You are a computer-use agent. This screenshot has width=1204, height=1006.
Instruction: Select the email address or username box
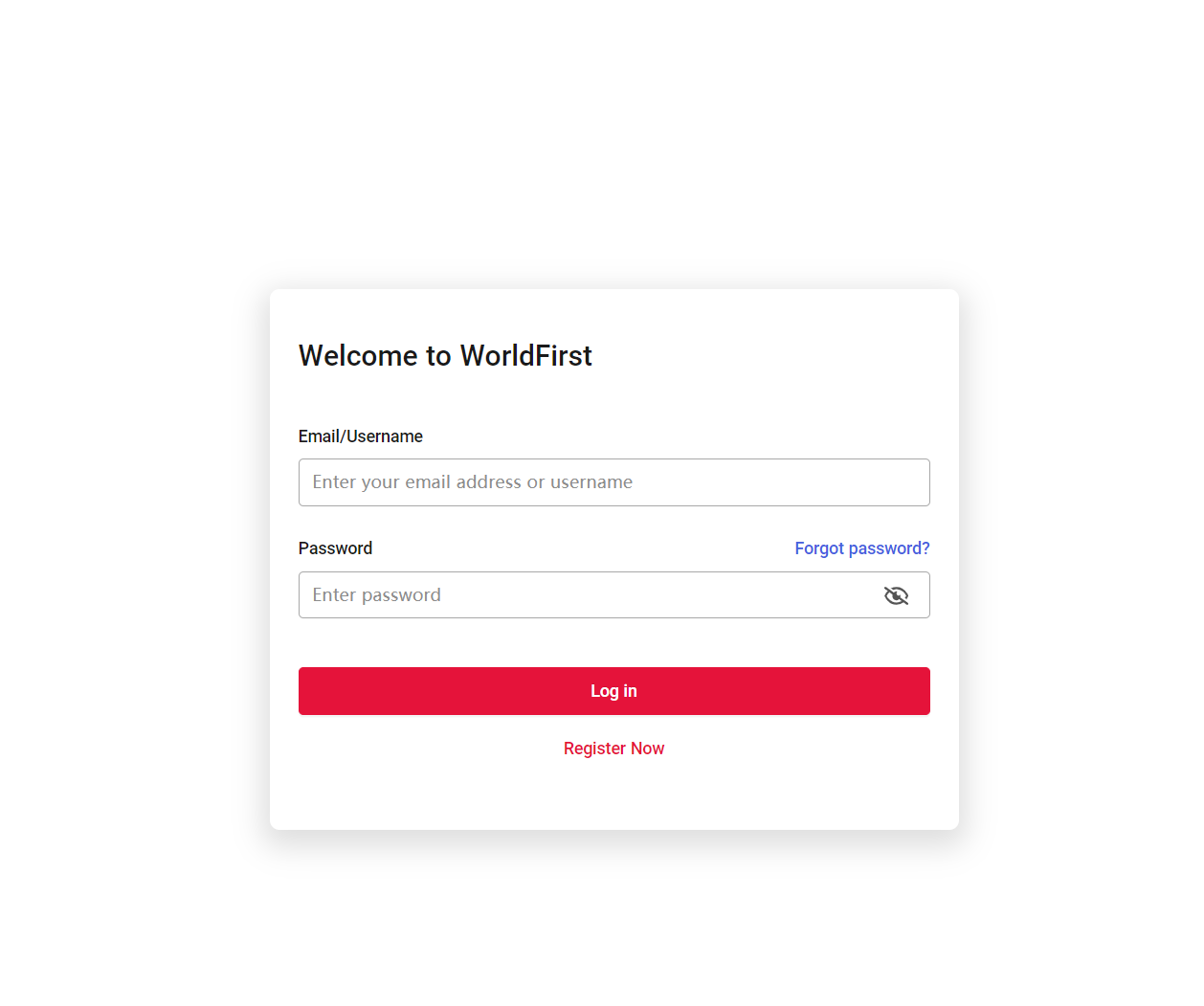pyautogui.click(x=613, y=482)
